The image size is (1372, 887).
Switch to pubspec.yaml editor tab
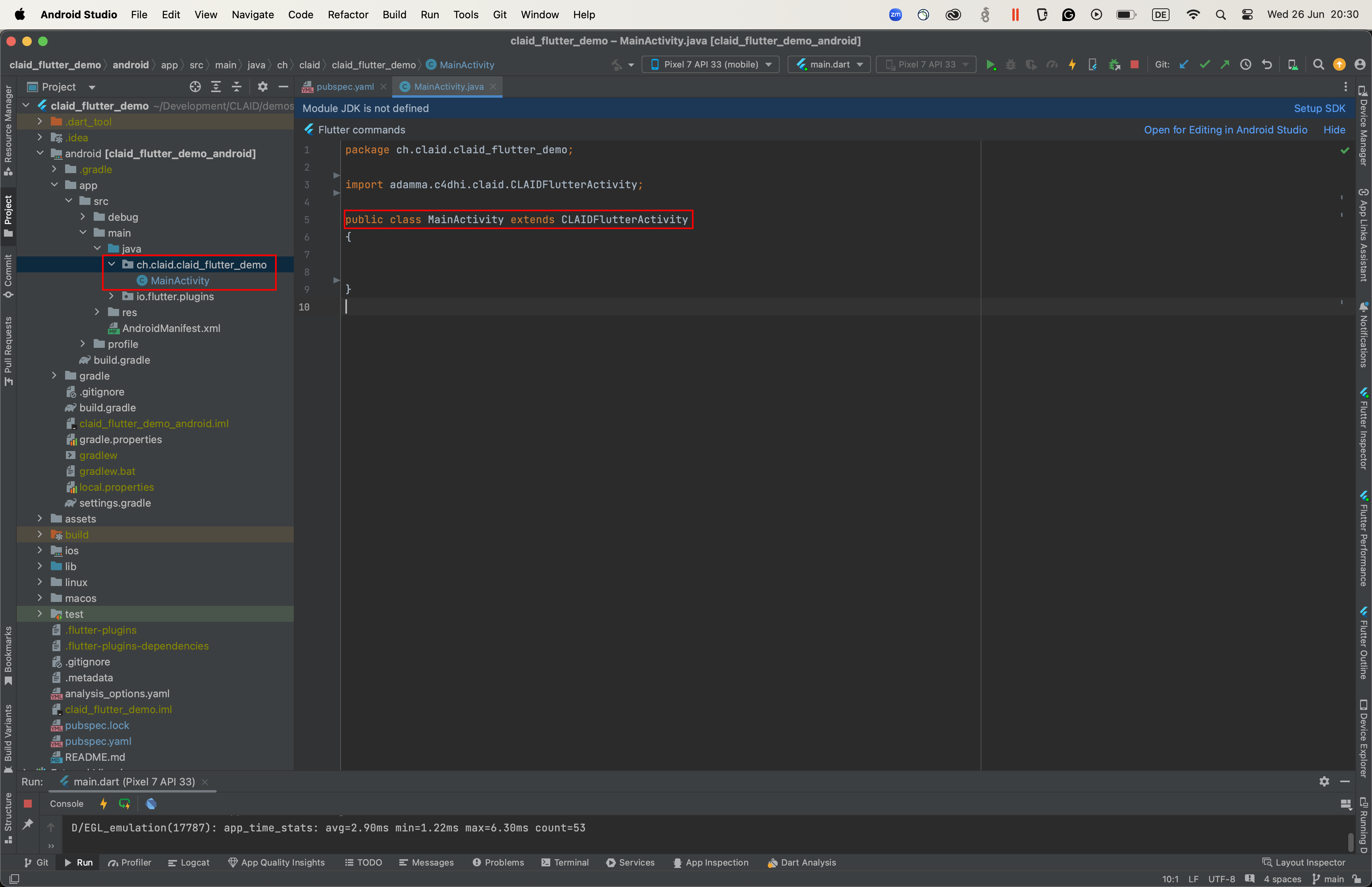[344, 87]
